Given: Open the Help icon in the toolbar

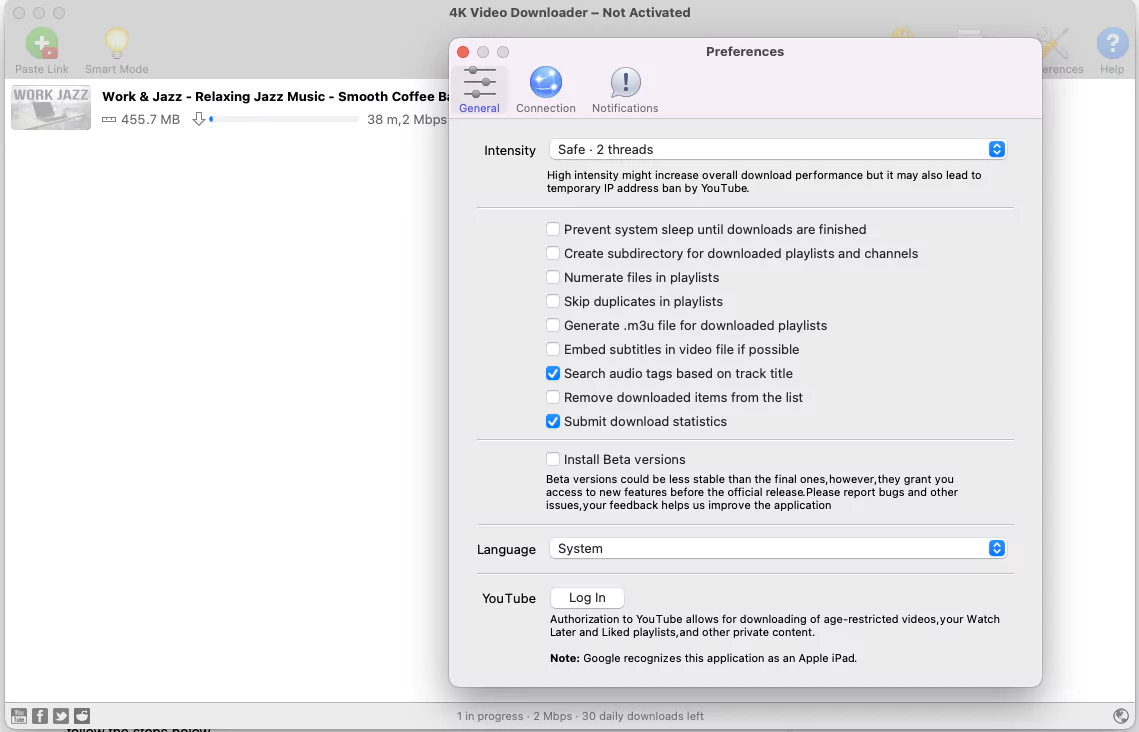Looking at the screenshot, I should tap(1112, 44).
